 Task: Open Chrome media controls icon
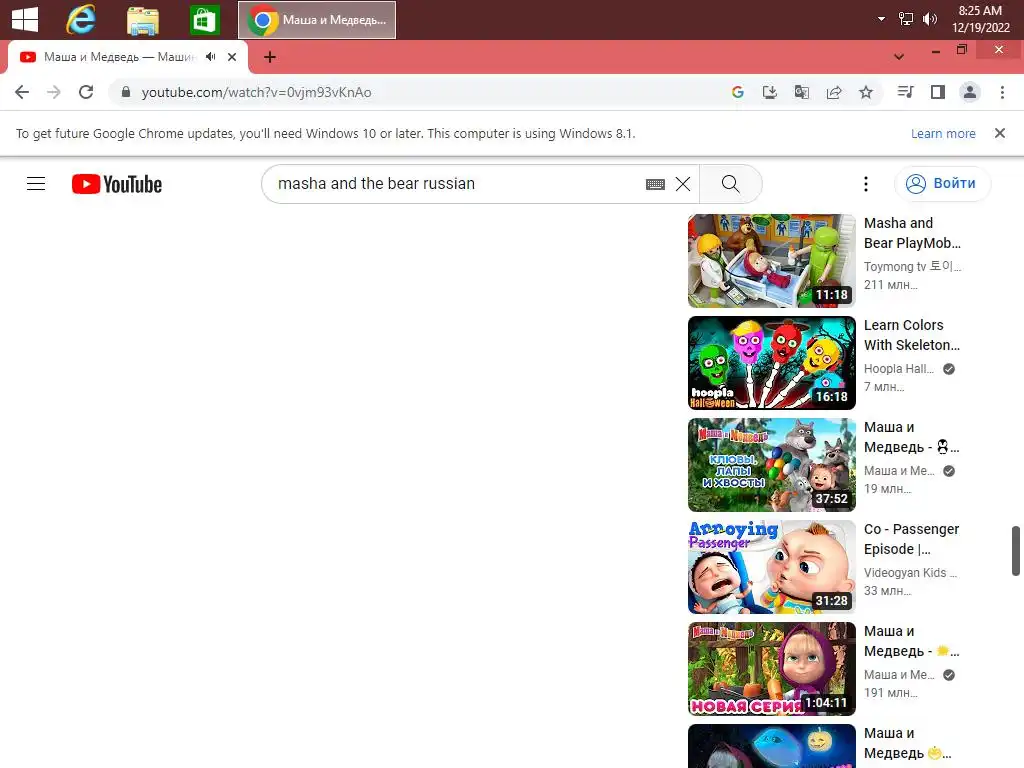click(x=906, y=92)
